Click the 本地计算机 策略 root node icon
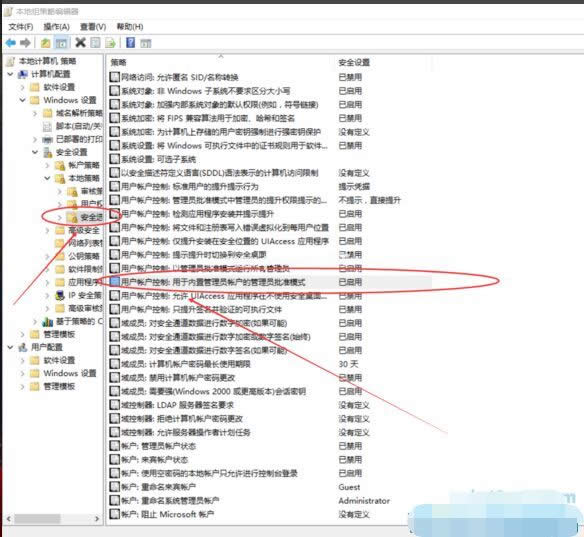This screenshot has width=584, height=537. click(11, 61)
